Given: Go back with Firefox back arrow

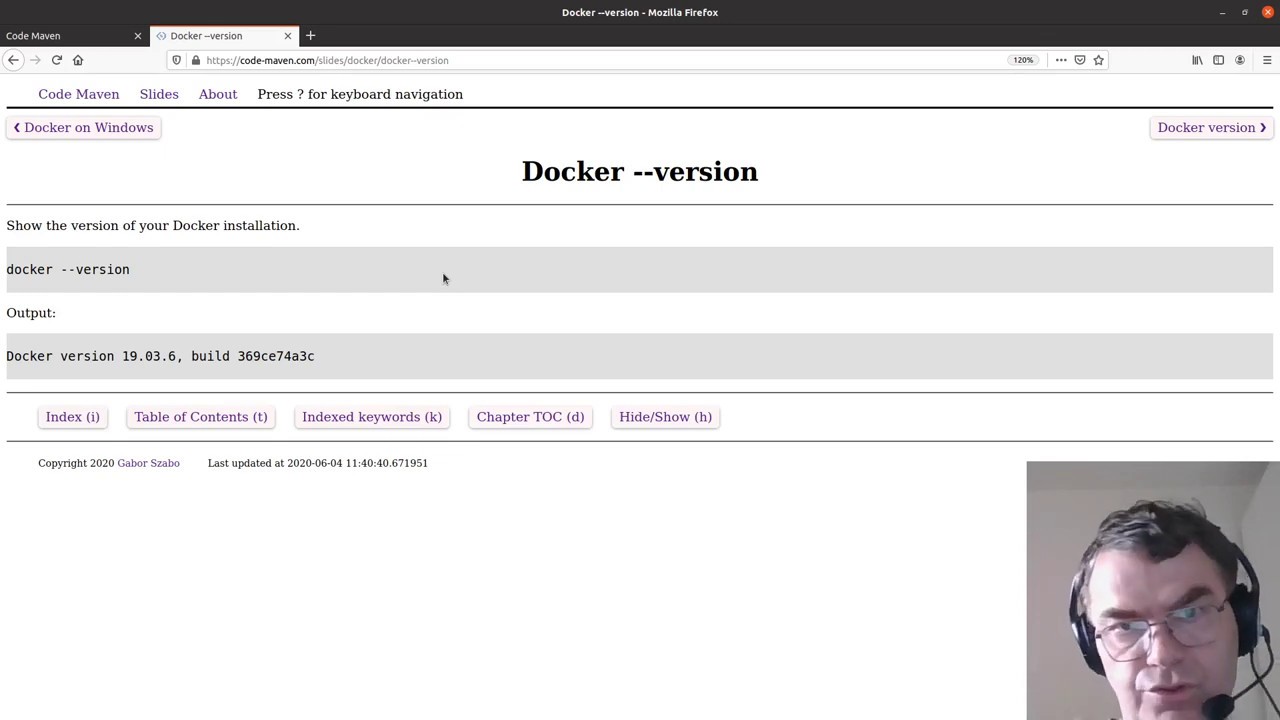Looking at the screenshot, I should (13, 60).
